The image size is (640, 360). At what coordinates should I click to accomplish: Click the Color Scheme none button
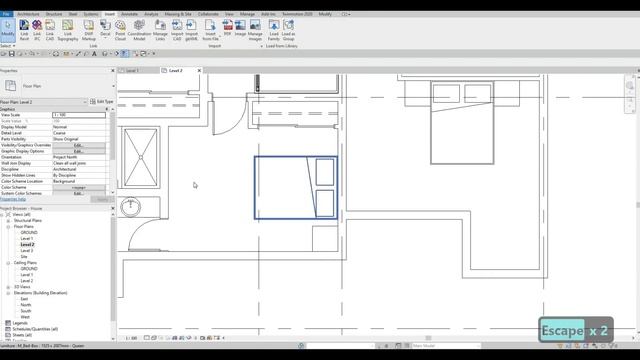pos(79,187)
